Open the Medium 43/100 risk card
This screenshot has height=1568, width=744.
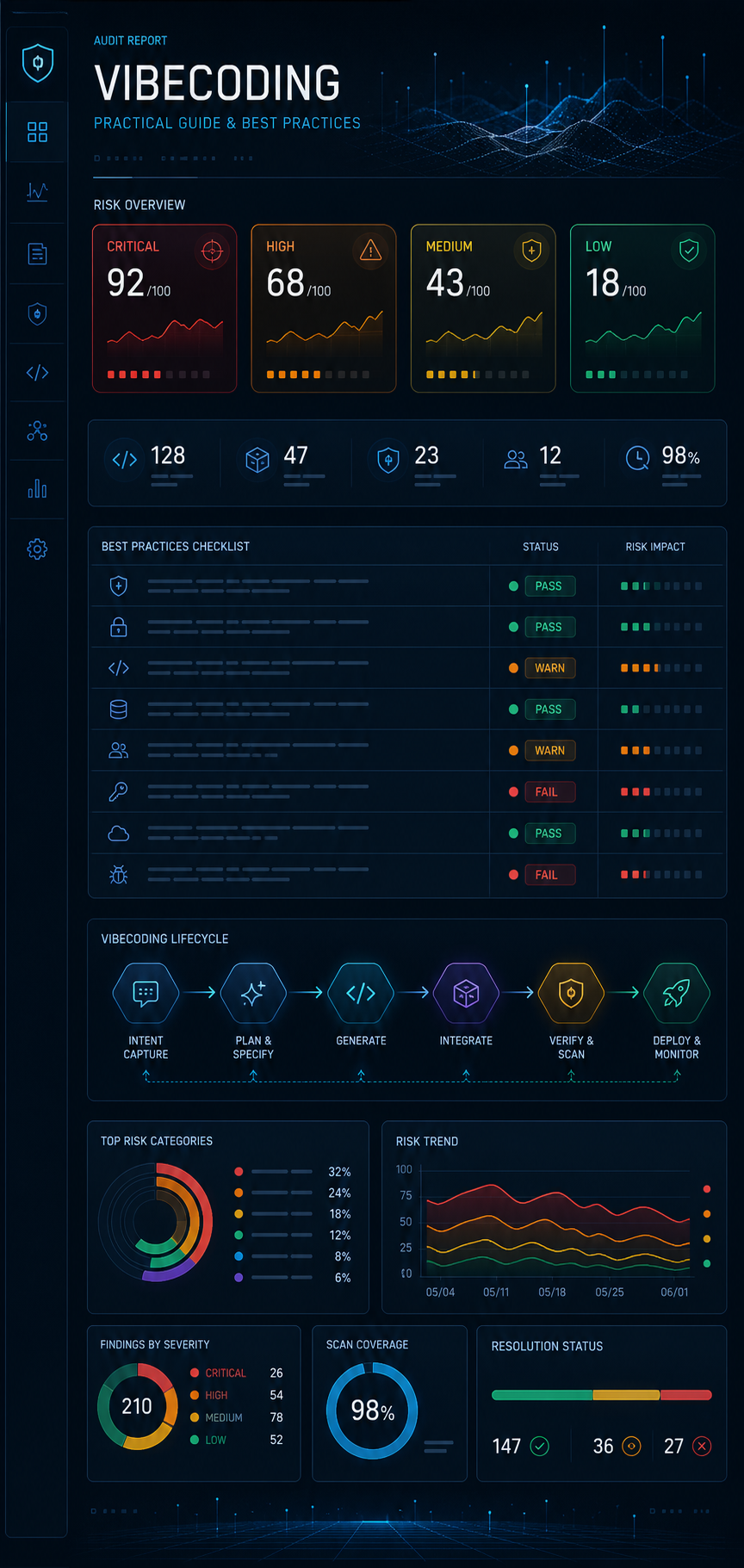tap(483, 308)
